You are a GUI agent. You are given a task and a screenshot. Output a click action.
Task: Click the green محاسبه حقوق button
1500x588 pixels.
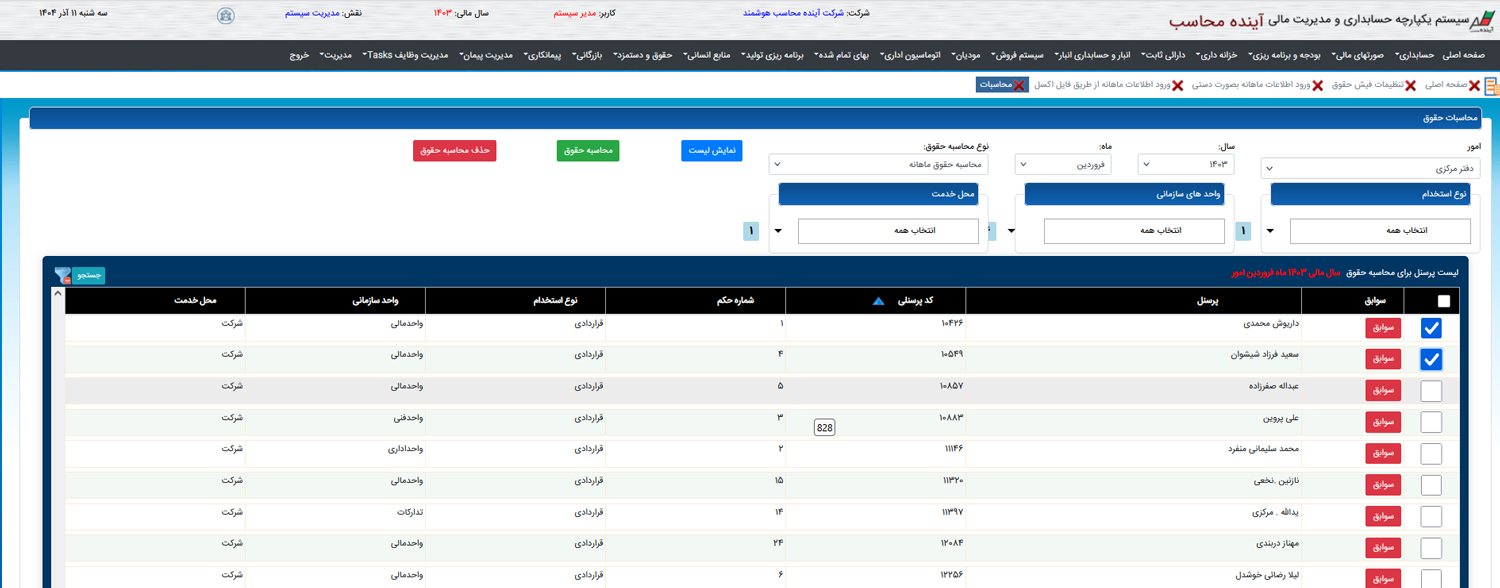click(x=587, y=150)
